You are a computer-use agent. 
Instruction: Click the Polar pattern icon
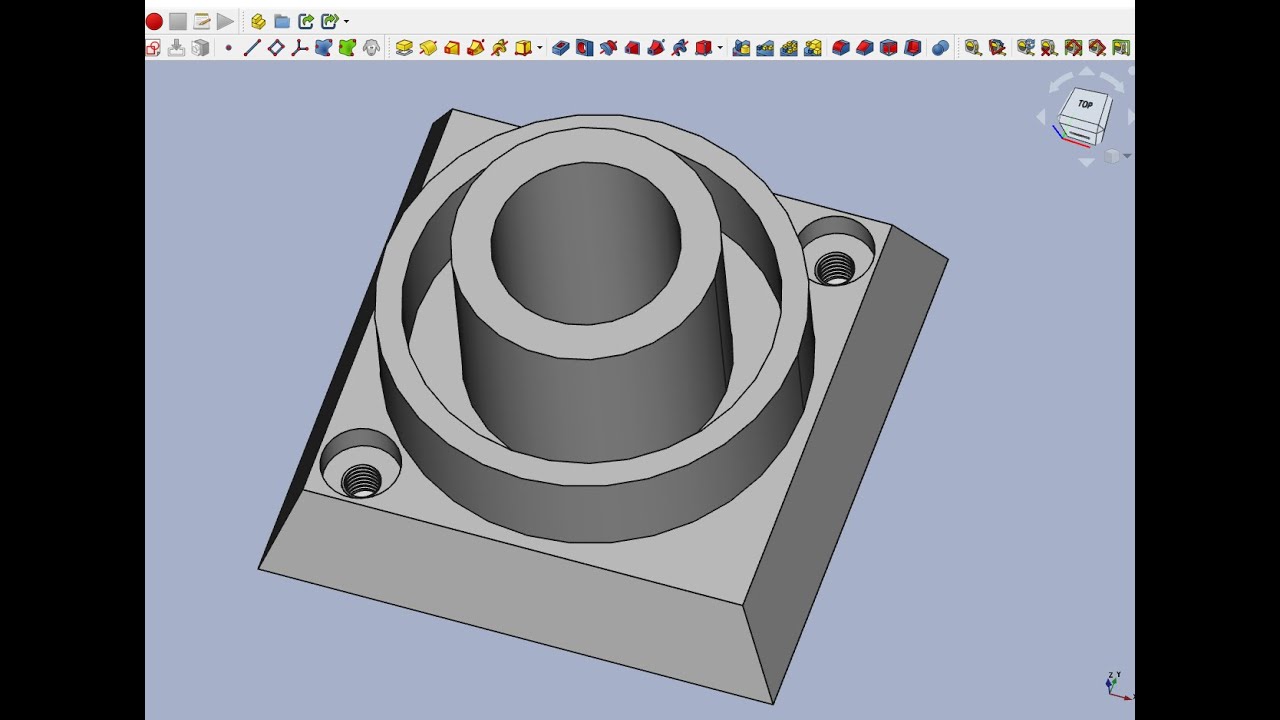point(789,47)
